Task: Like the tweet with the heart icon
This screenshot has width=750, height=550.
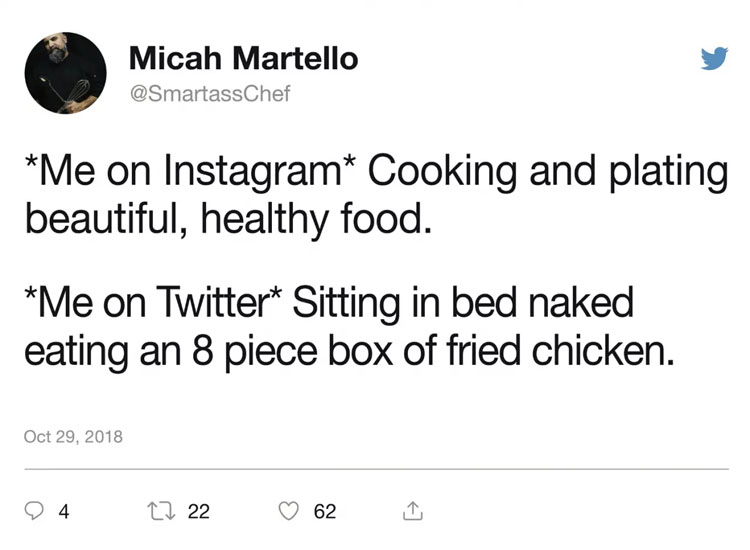Action: 288,511
